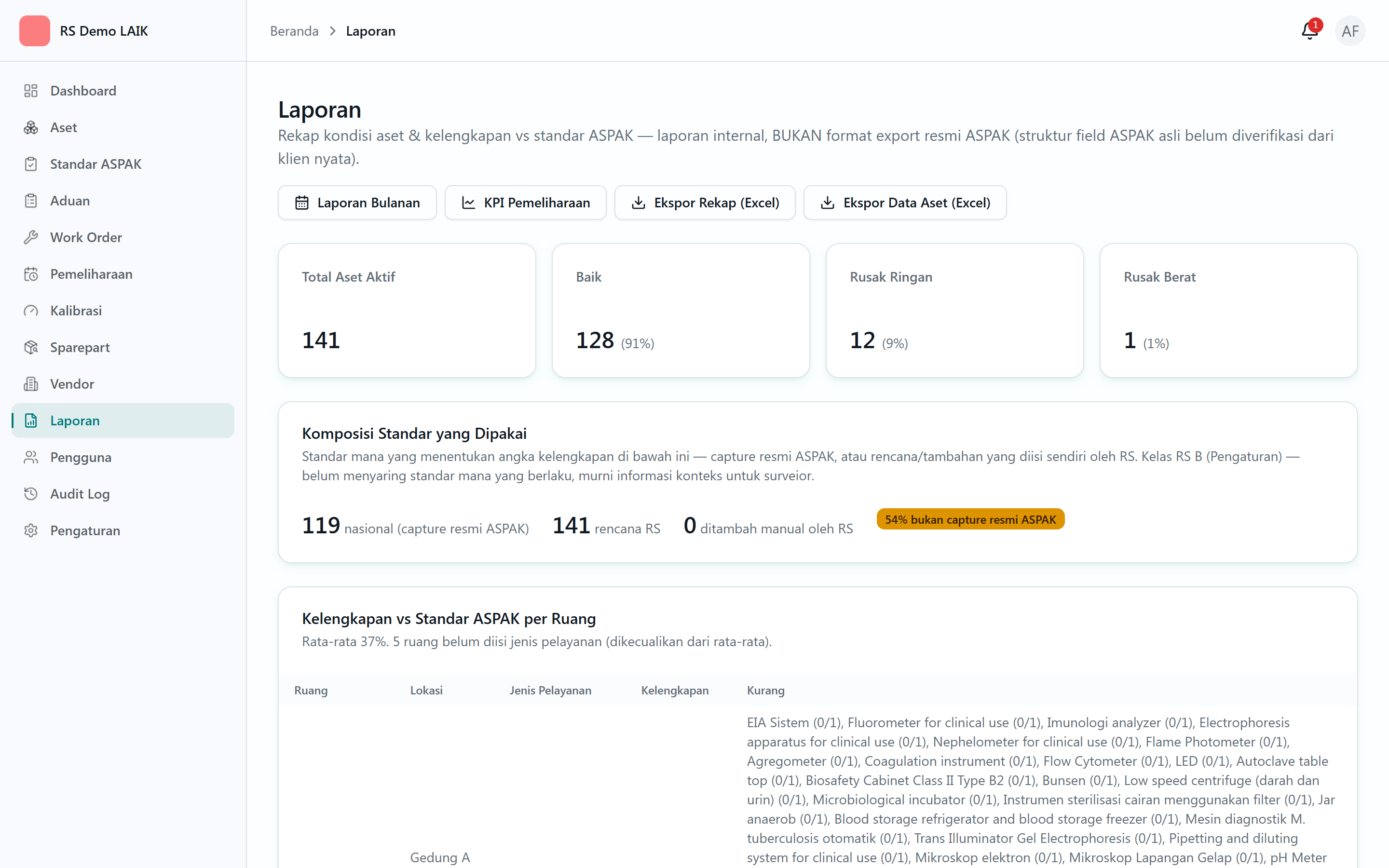The width and height of the screenshot is (1389, 868).
Task: Click the 'Rata-rata 37%' summary line
Action: pyautogui.click(x=537, y=642)
